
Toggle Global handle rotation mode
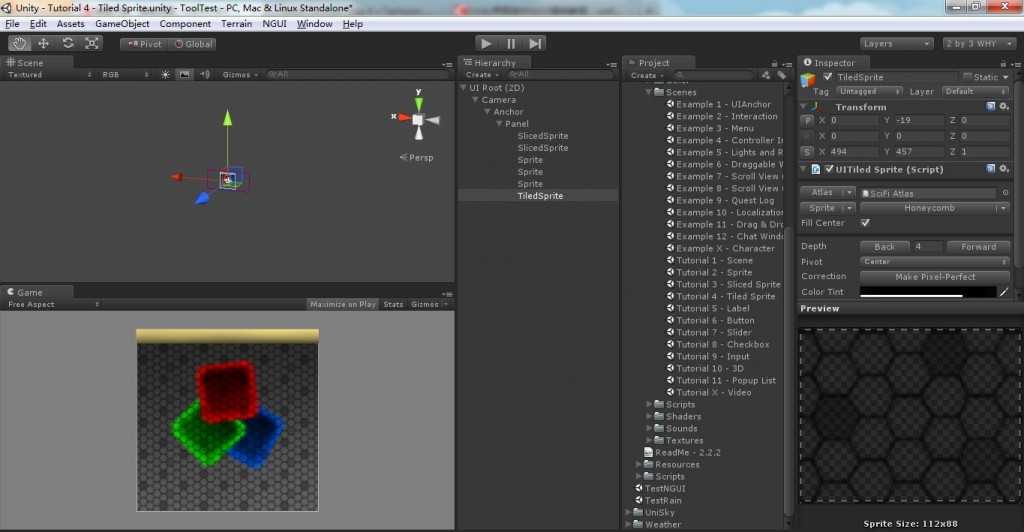pos(193,44)
